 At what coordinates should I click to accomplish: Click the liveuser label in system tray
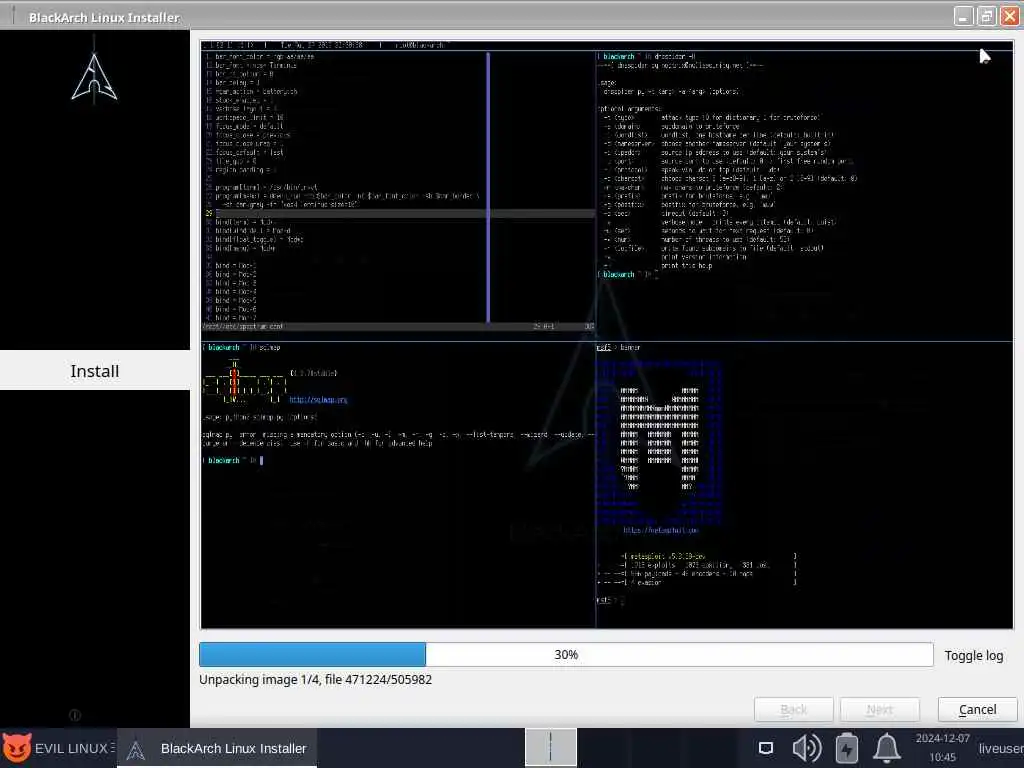[x=1000, y=748]
